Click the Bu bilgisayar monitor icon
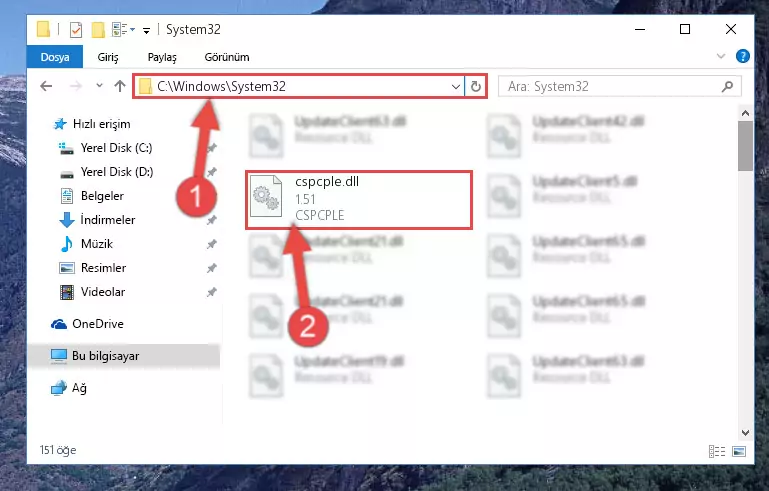Screen dimensions: 769x491 pos(59,356)
